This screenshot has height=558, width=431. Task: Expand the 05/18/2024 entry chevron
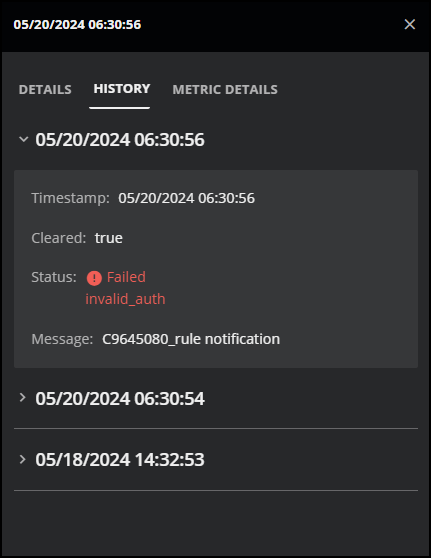[x=23, y=459]
